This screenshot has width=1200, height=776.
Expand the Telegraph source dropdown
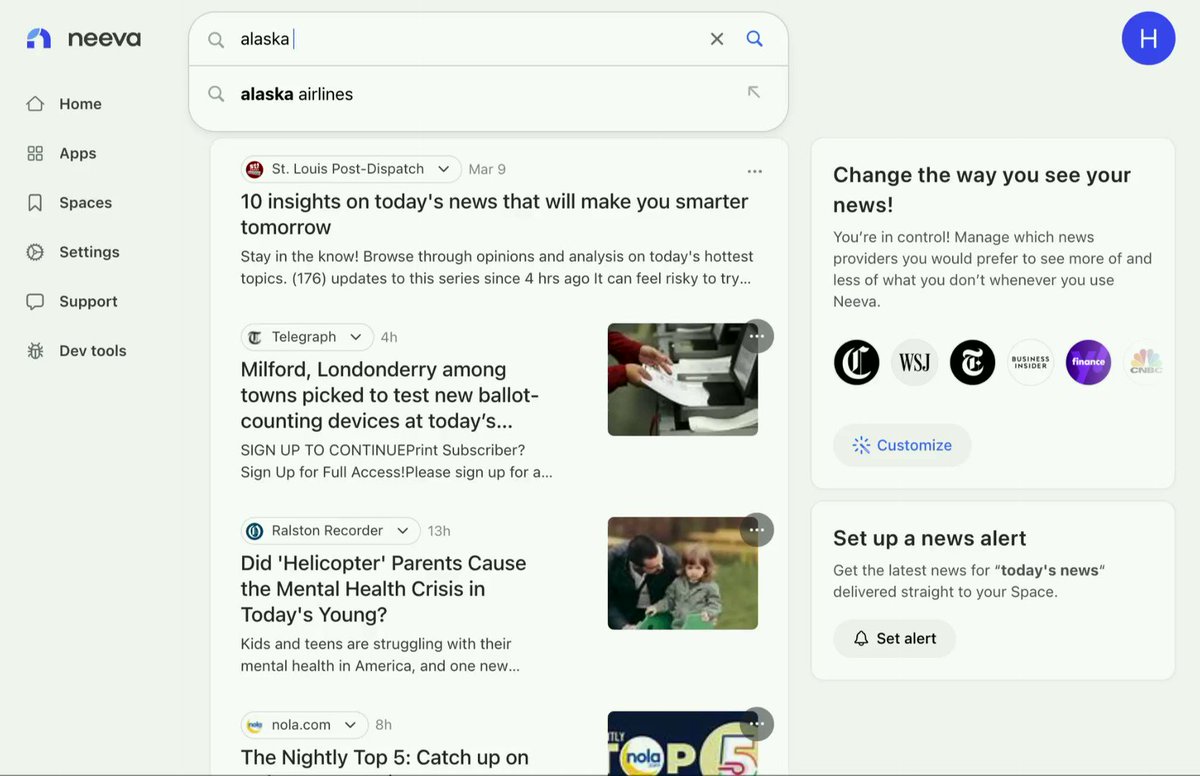(x=355, y=337)
